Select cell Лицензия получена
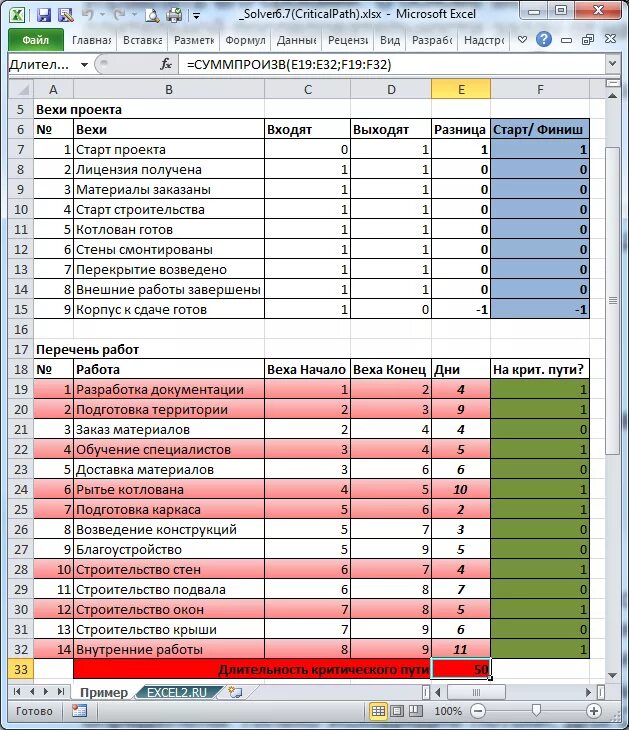629x730 pixels. point(169,169)
